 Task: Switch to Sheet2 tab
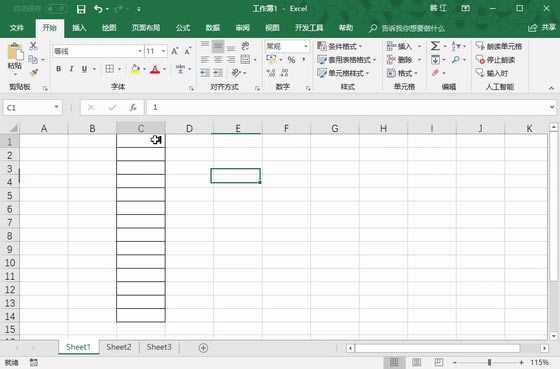[x=119, y=347]
